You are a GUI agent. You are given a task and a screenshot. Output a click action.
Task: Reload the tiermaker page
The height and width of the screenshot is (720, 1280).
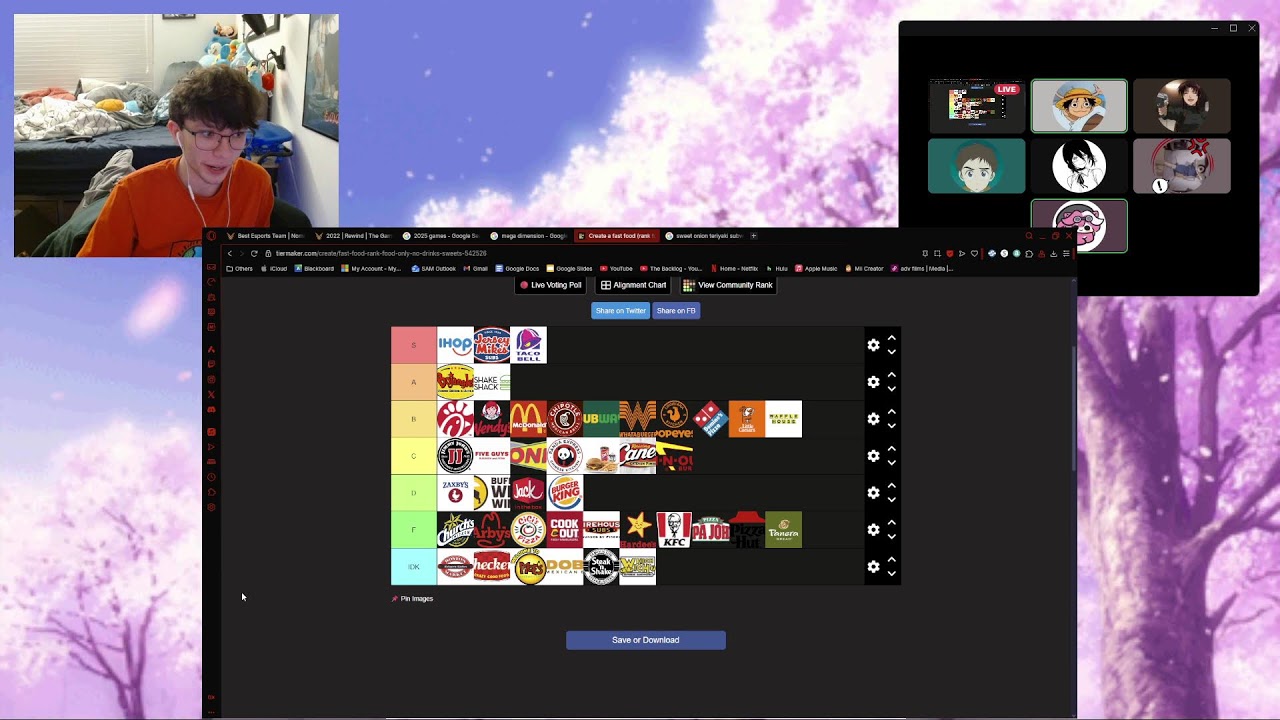point(254,254)
